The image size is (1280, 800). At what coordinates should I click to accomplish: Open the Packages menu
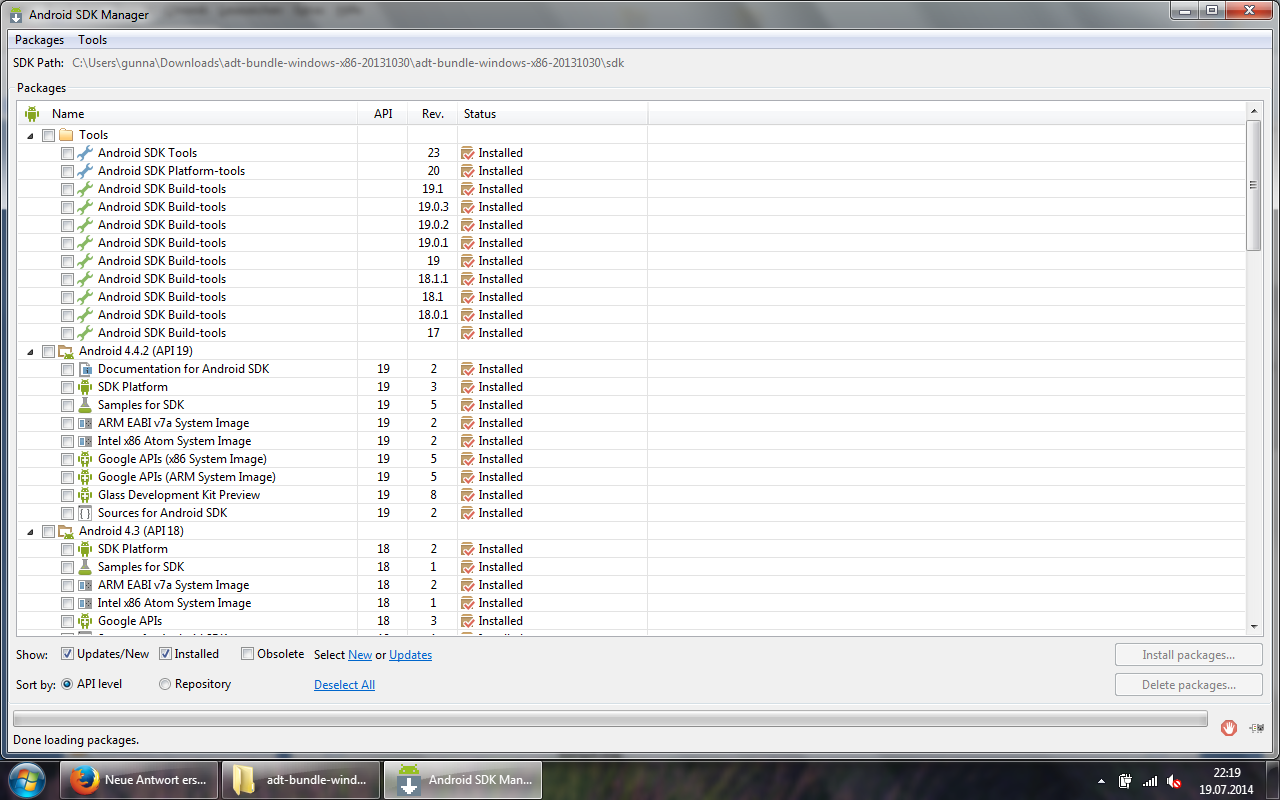tap(39, 40)
